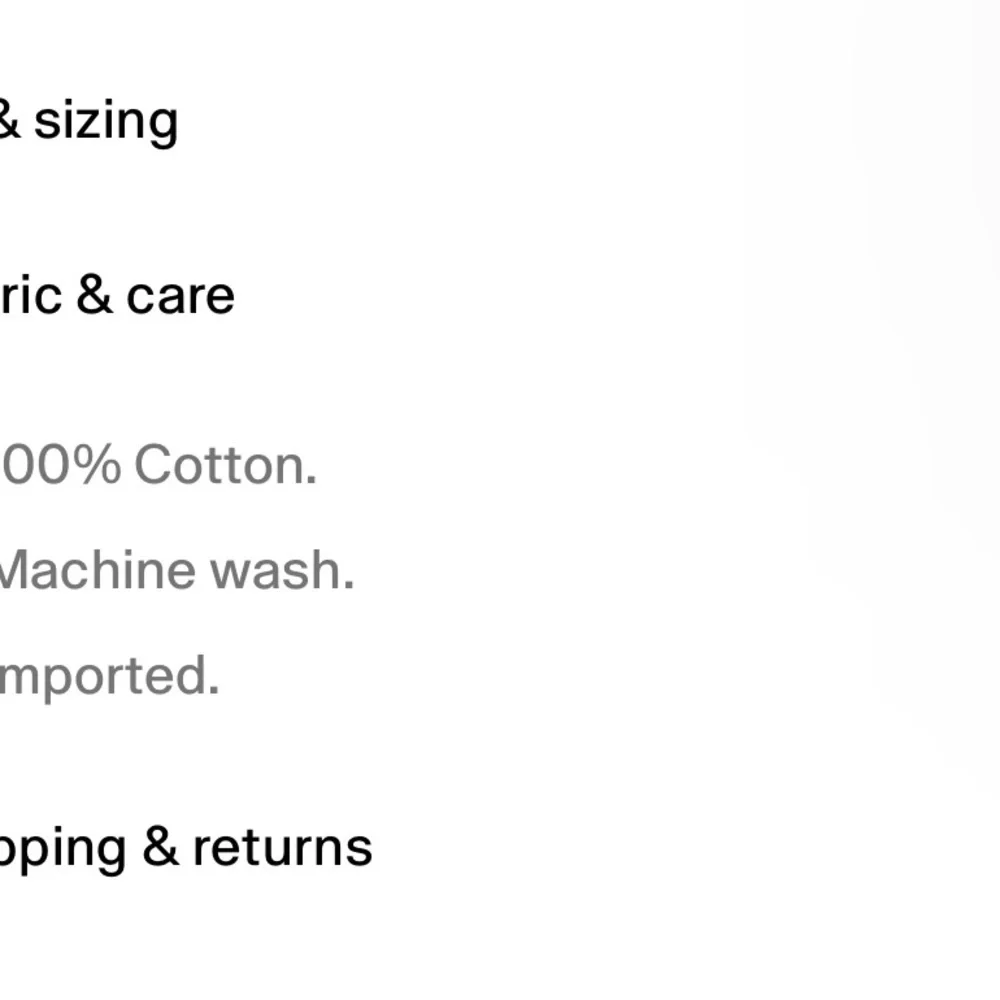The image size is (1000, 1000).
Task: Open the sizing details heading
Action: 89,121
